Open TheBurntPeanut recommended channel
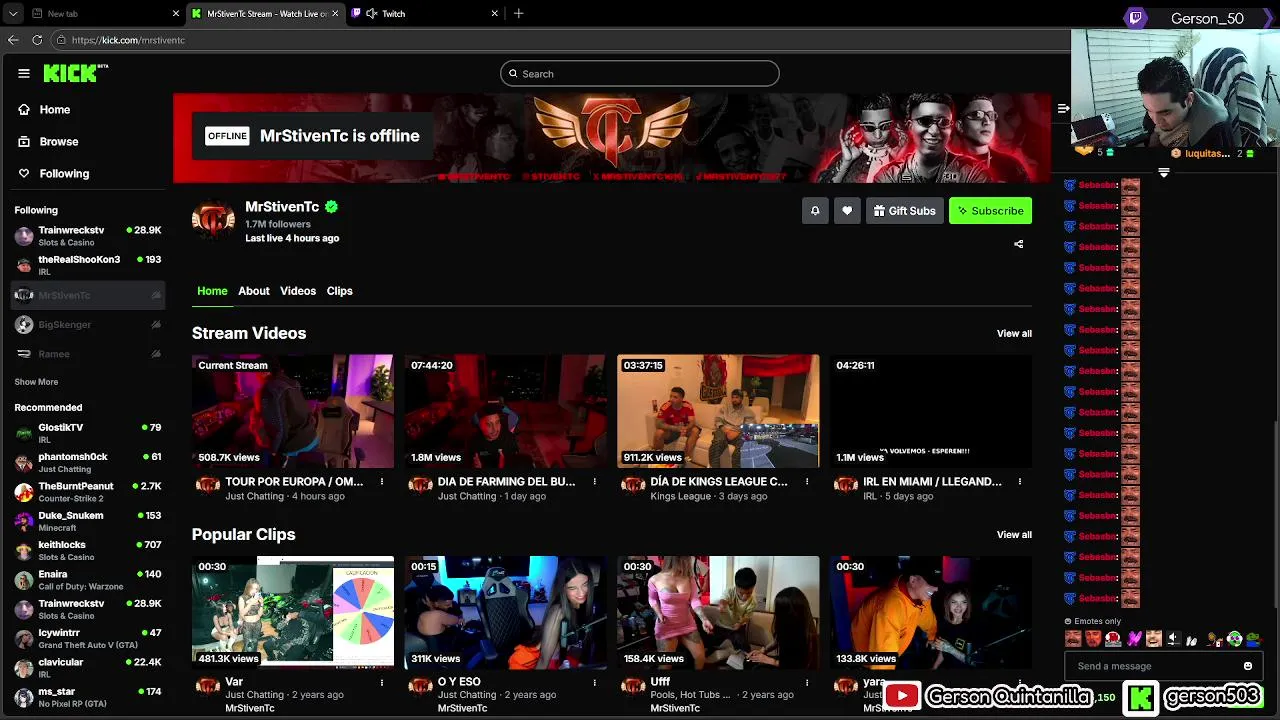 pyautogui.click(x=88, y=492)
